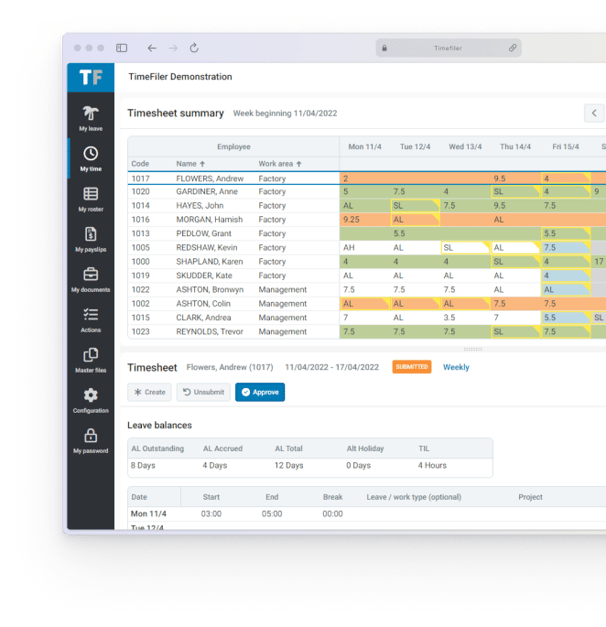606x627 pixels.
Task: Click the Weekly link
Action: pos(456,367)
